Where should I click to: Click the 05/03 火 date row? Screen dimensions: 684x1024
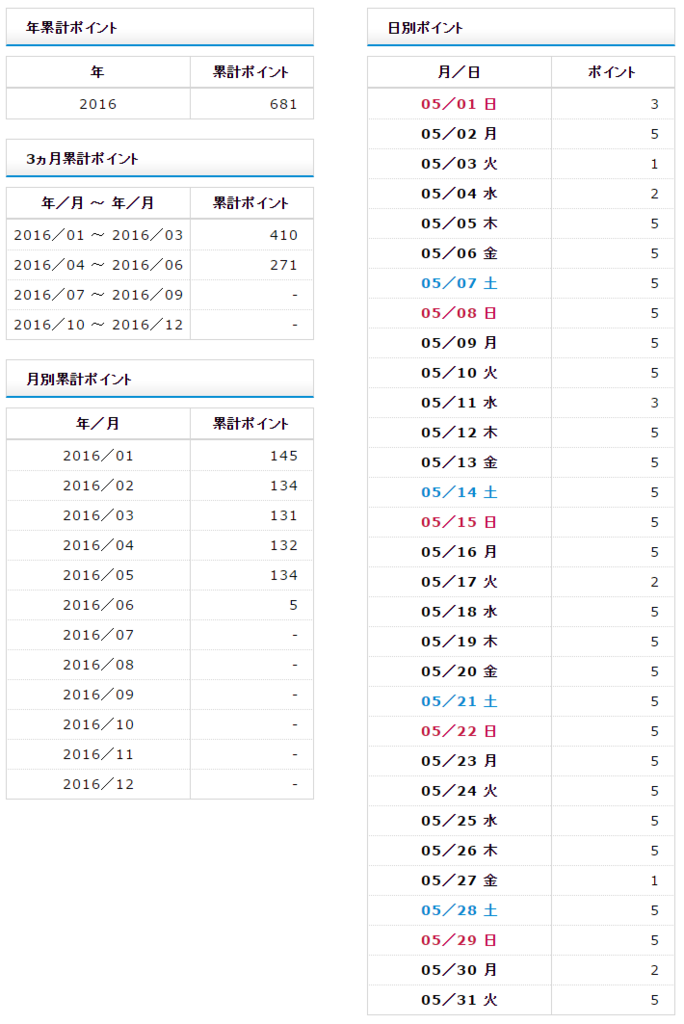tap(521, 164)
